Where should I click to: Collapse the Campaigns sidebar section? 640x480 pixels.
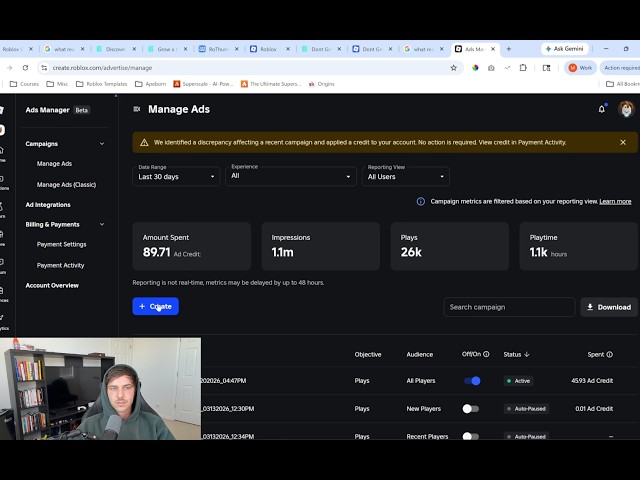102,144
